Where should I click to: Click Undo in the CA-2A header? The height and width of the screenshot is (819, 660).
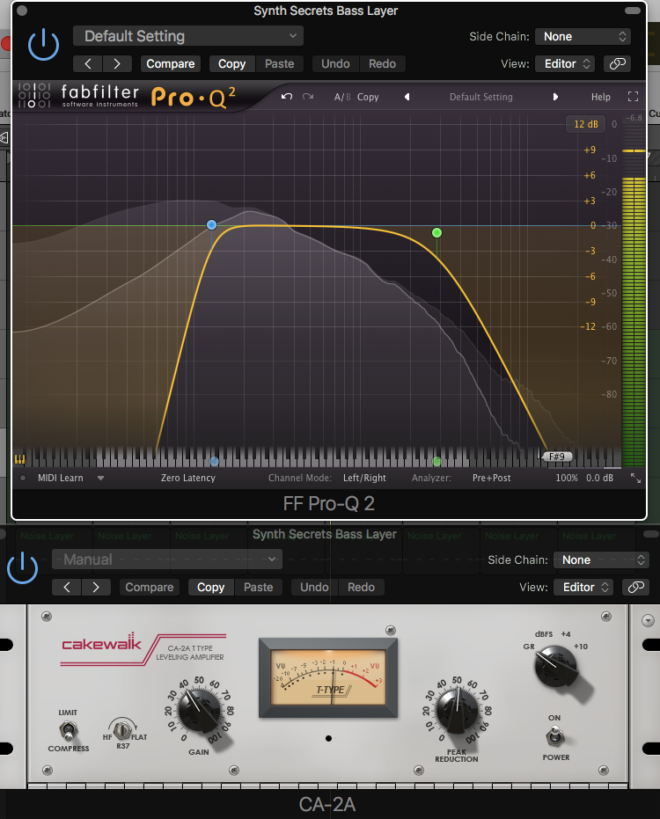[314, 587]
